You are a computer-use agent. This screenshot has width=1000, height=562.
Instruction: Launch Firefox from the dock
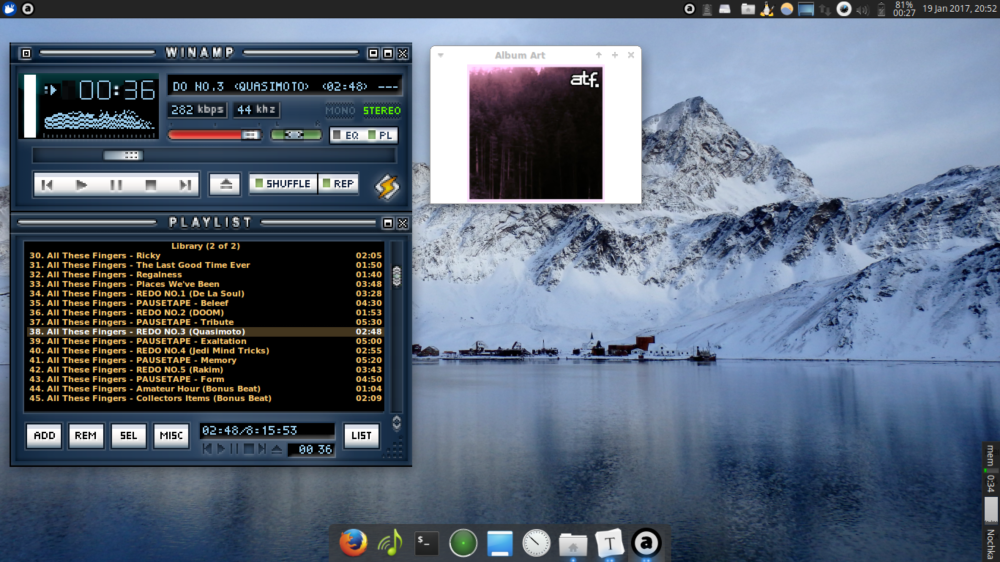(x=353, y=543)
